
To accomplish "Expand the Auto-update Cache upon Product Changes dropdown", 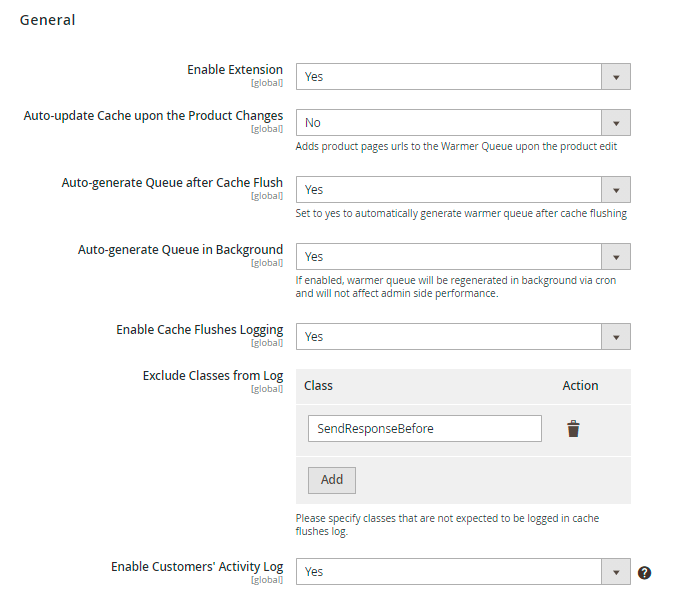I will [x=463, y=123].
